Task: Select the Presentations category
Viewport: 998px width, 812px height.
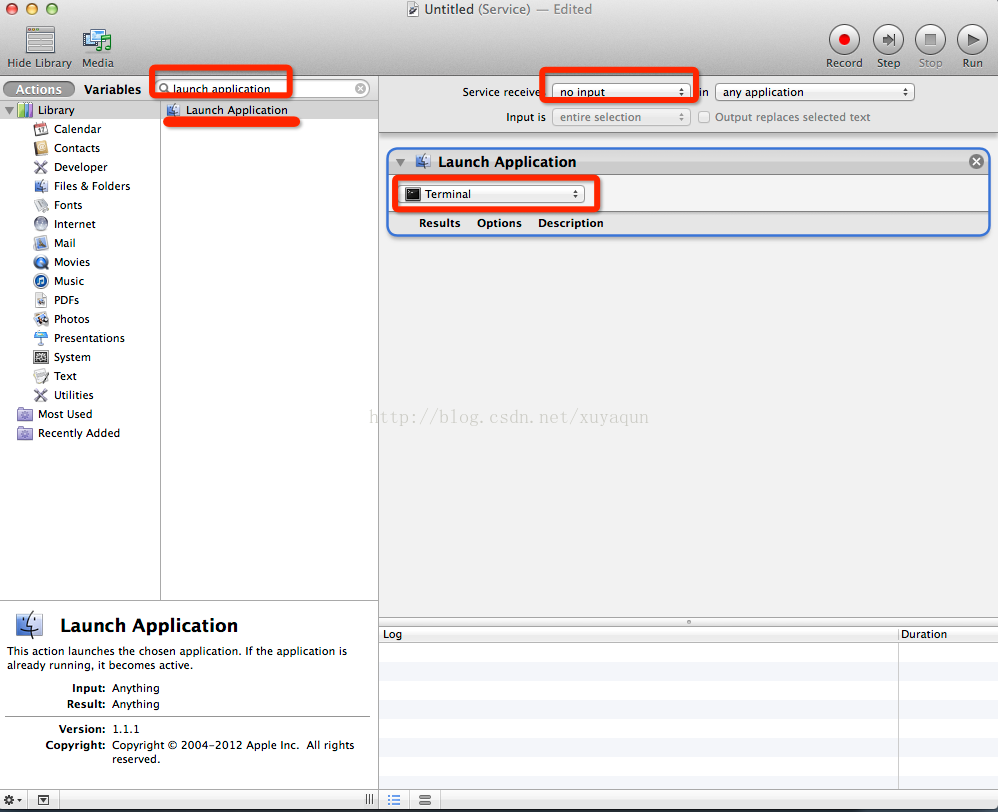Action: pos(89,339)
